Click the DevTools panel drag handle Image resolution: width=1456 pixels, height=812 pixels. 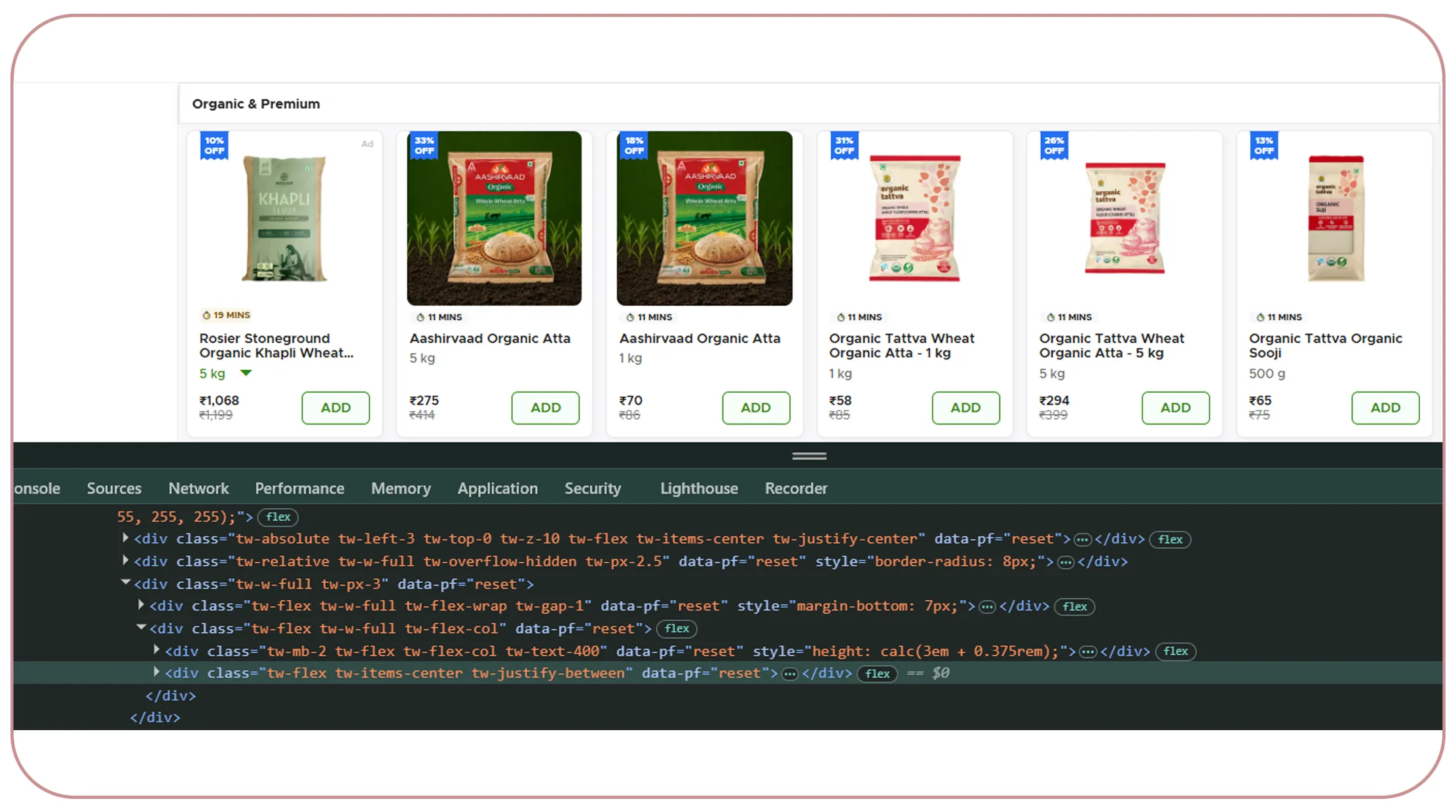(809, 456)
